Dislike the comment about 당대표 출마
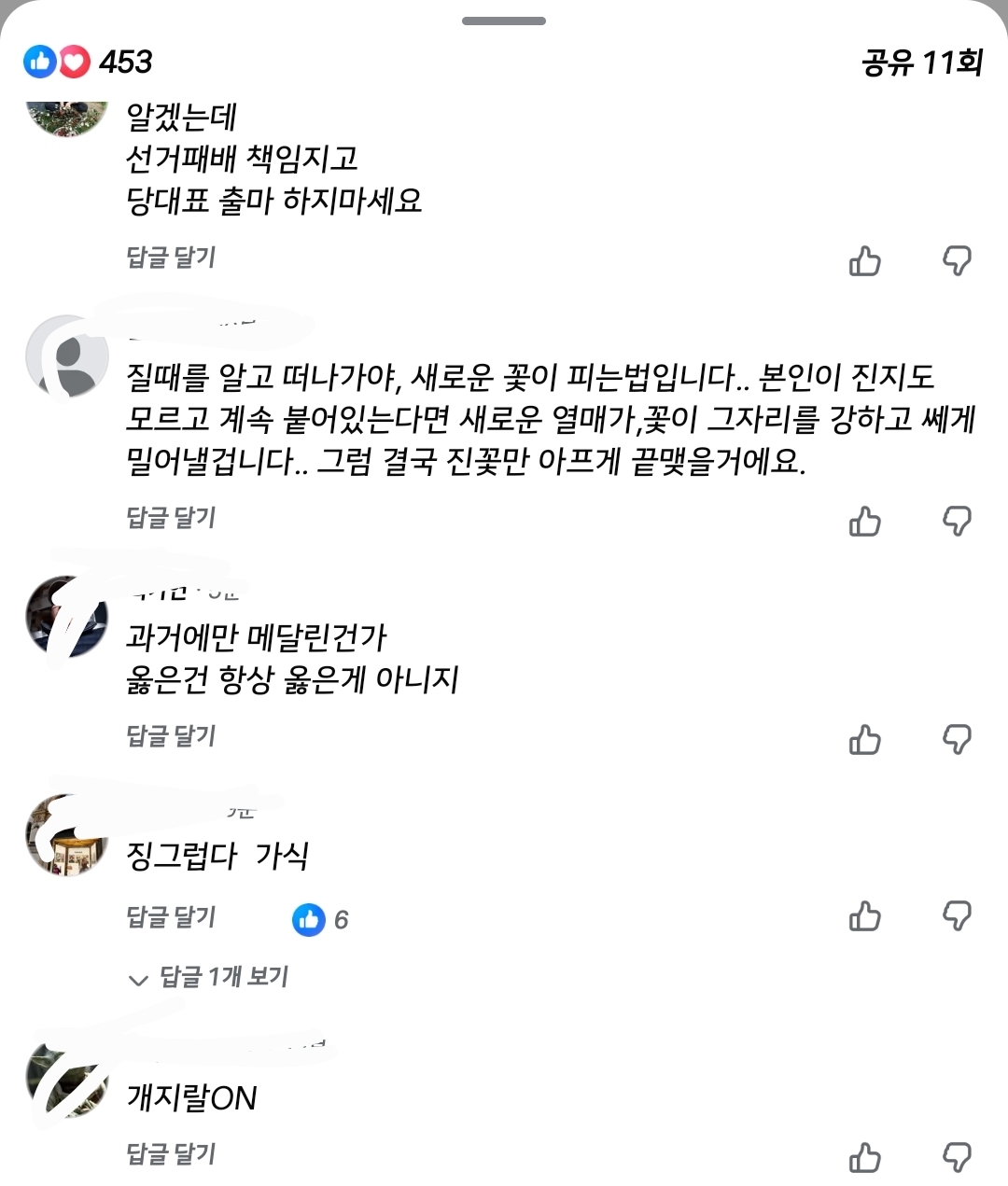The height and width of the screenshot is (1186, 1008). pos(957,261)
